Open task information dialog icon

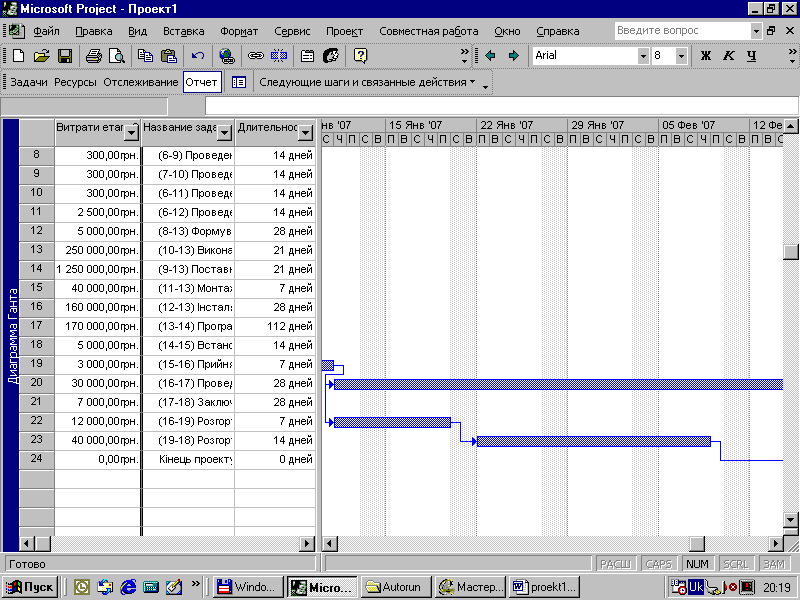click(x=307, y=56)
